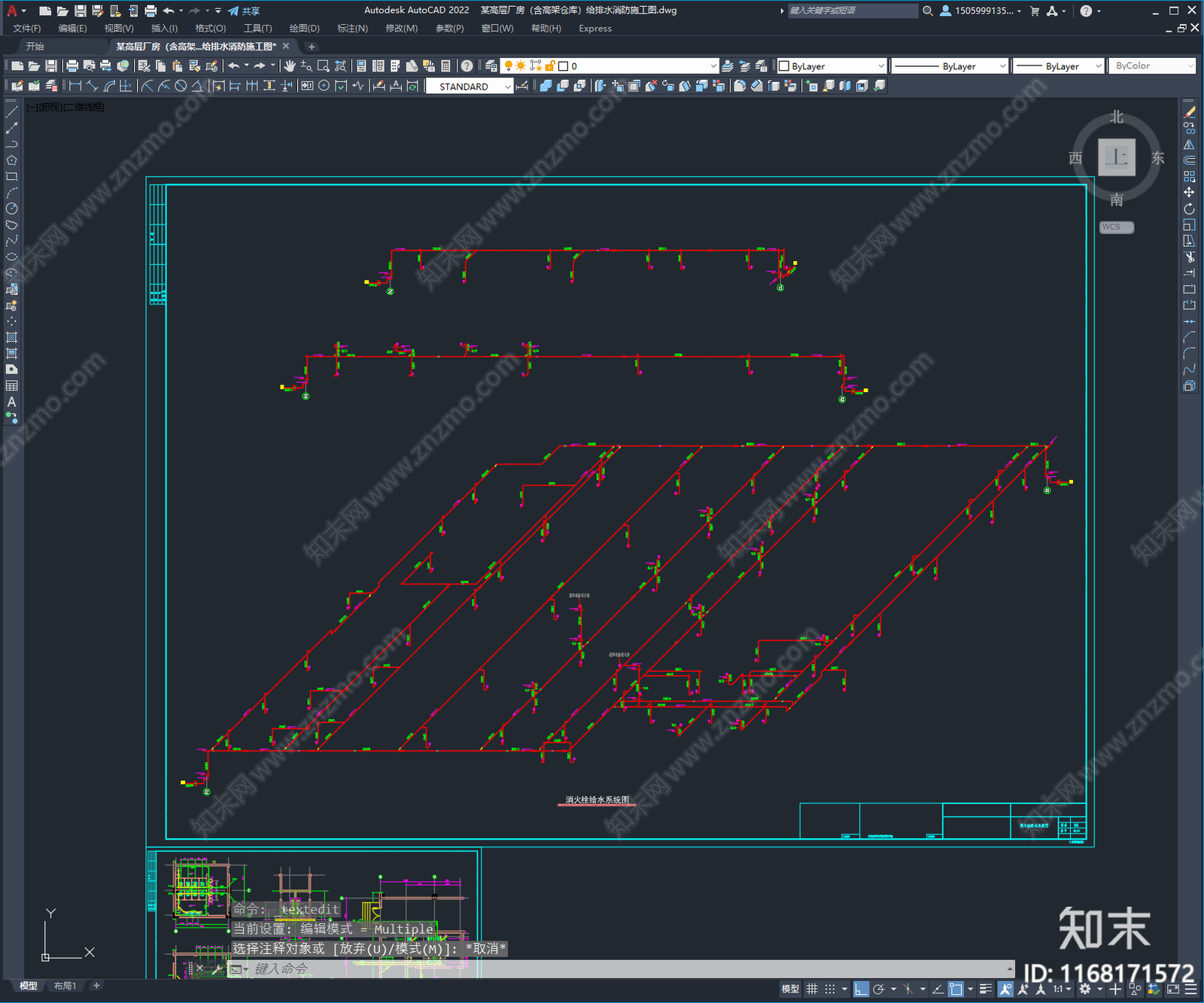Insert a table from draw toolbar
Screen dimensions: 1204x1003
[x=11, y=385]
